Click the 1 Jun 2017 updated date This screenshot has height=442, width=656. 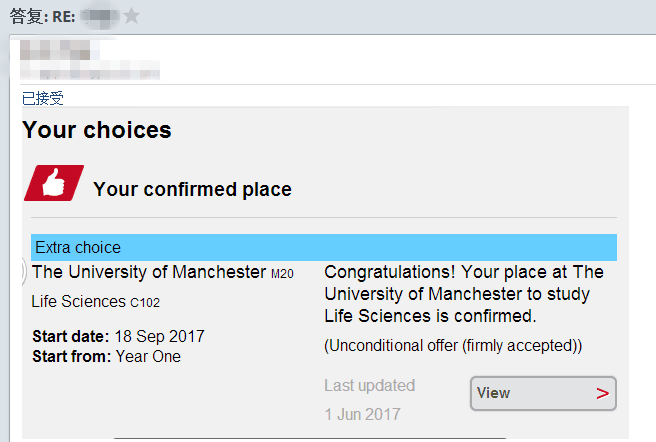[x=362, y=414]
